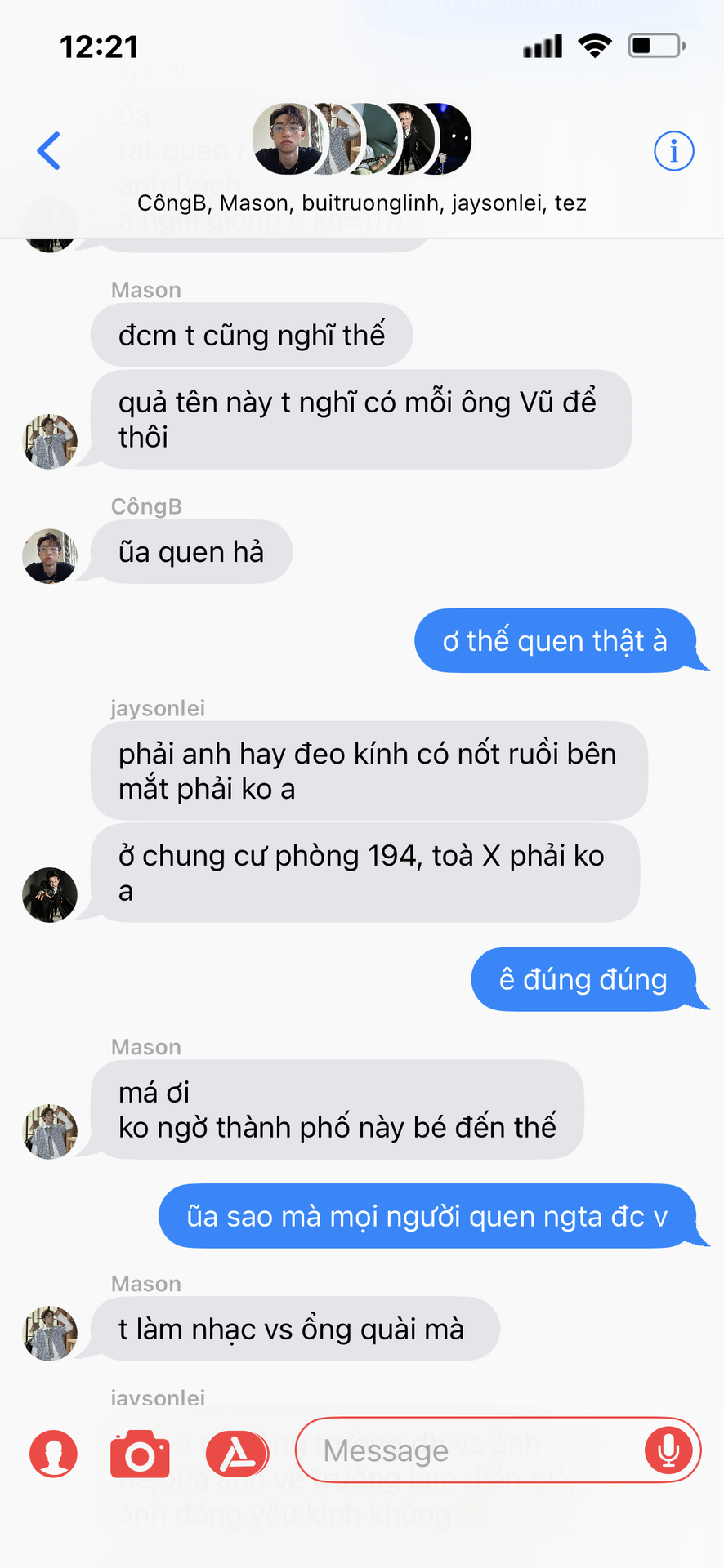Screen dimensions: 724x1568
Task: Tap jaysonlei's avatar beside chung cư message
Action: (50, 895)
